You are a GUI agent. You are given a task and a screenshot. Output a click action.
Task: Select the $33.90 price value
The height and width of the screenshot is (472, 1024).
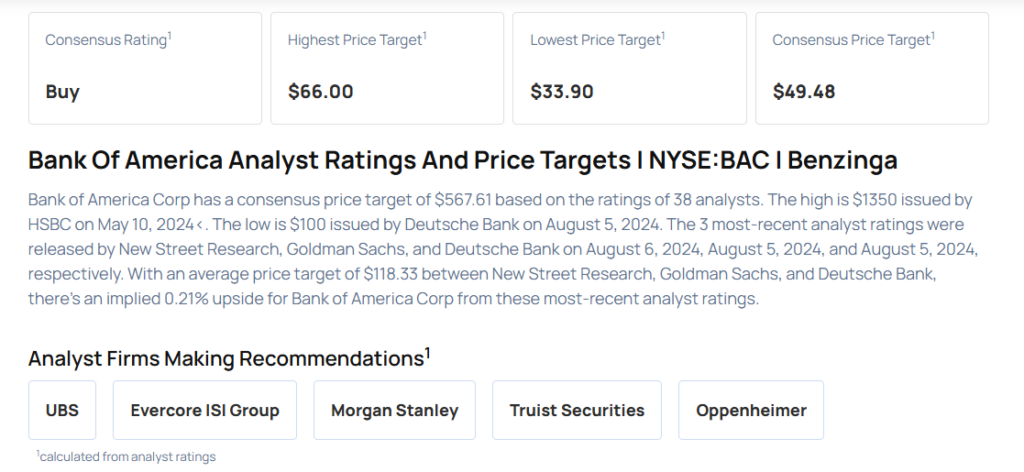coord(562,92)
